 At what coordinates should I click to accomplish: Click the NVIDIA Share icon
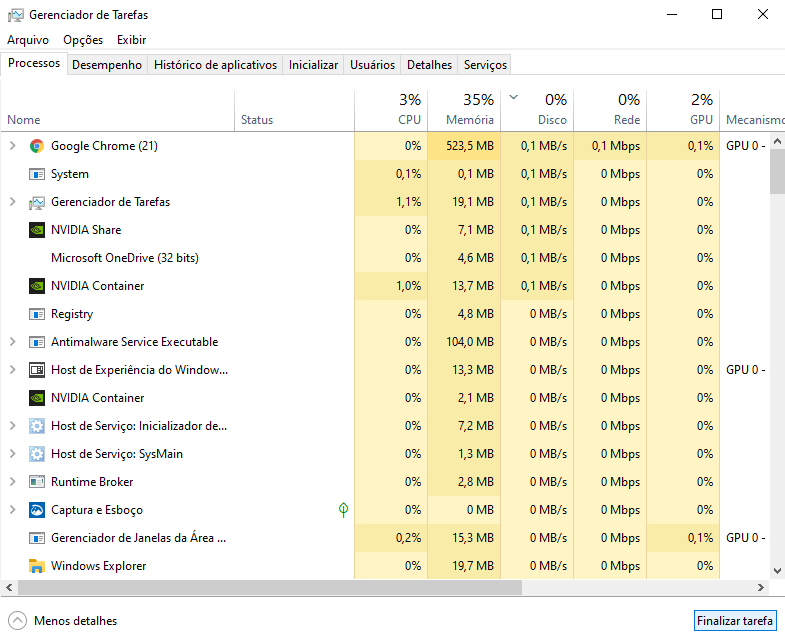pos(37,230)
